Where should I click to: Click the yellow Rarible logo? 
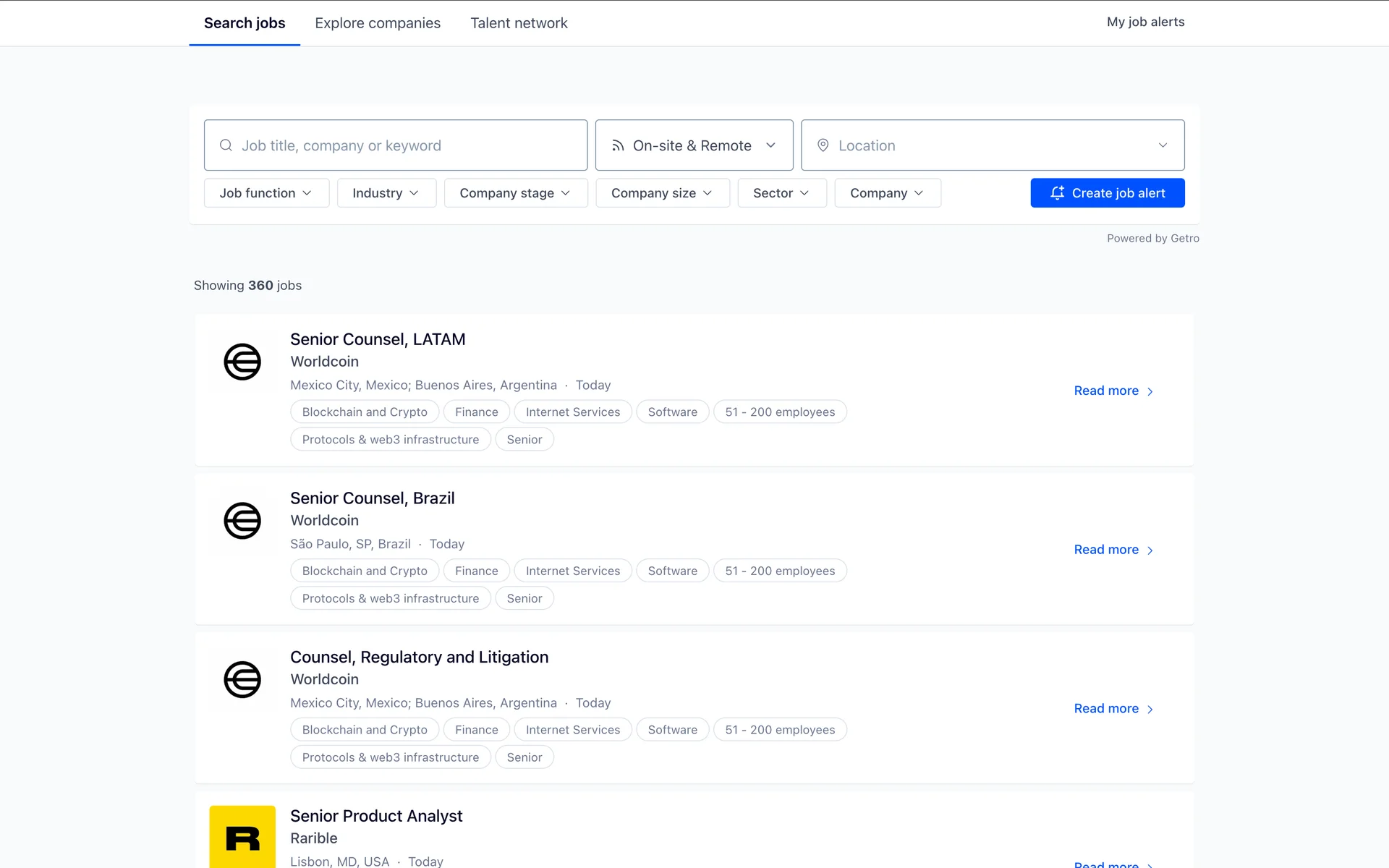pos(242,838)
